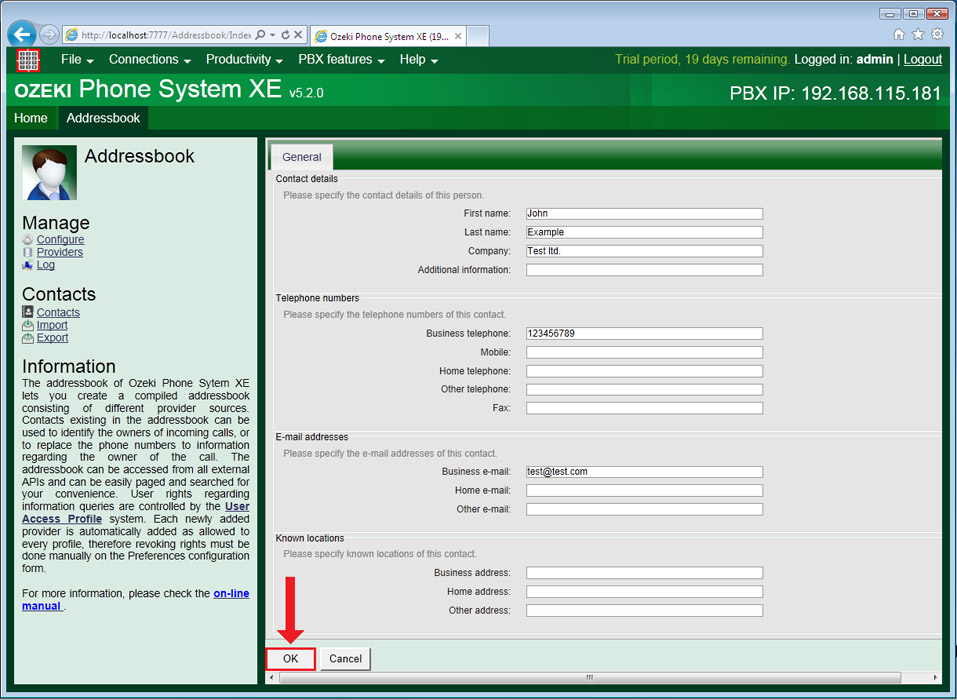Screen dimensions: 957x700
Task: Stop loading with address bar X
Action: [298, 35]
